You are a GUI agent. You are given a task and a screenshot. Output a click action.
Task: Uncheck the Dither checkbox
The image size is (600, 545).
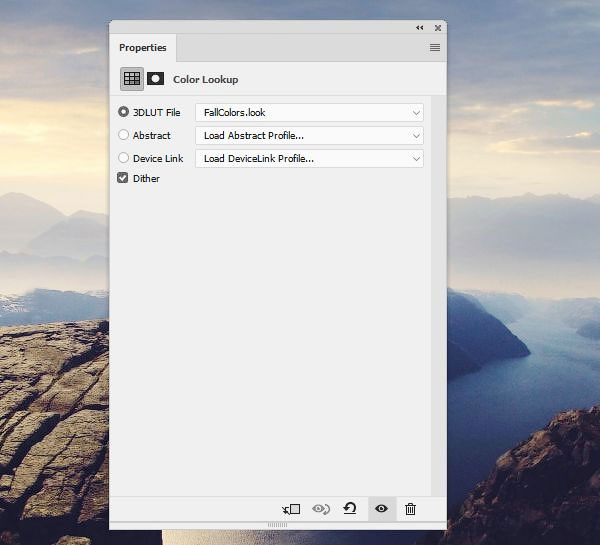122,178
